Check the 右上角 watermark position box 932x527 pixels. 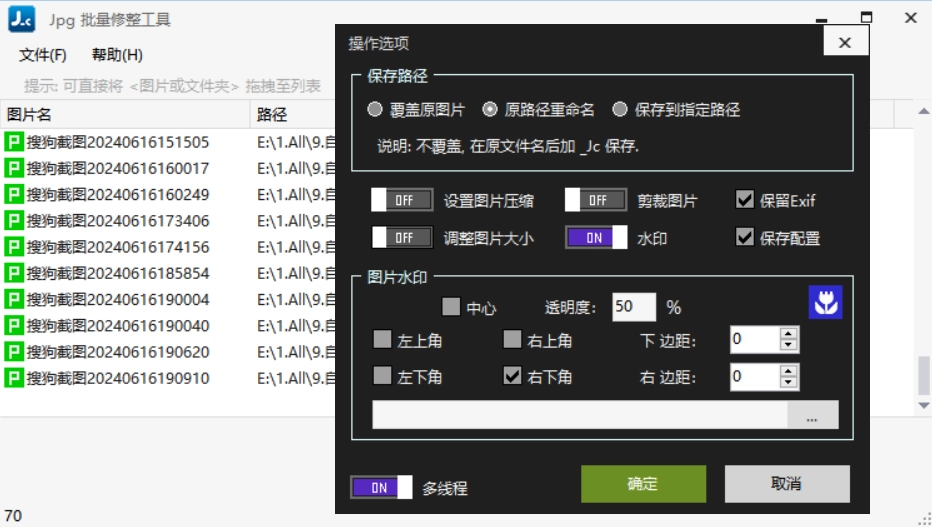[x=512, y=339]
